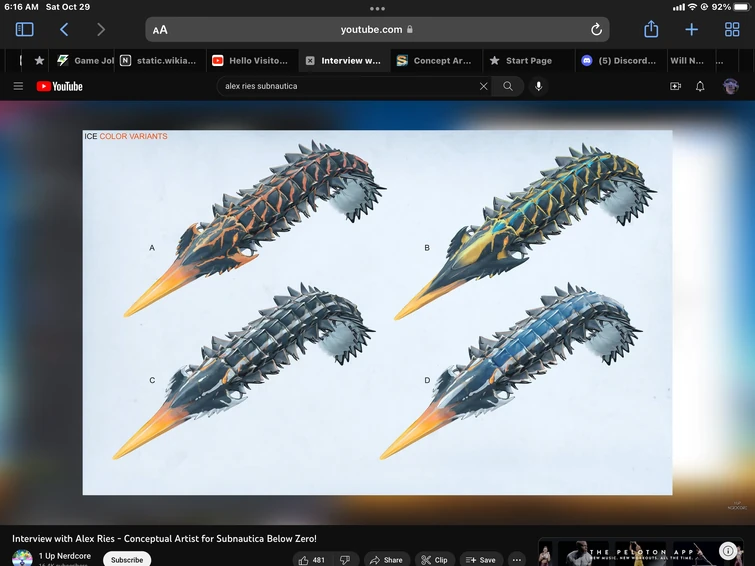Click the video title text
Viewport: 755px width, 566px height.
coord(164,539)
